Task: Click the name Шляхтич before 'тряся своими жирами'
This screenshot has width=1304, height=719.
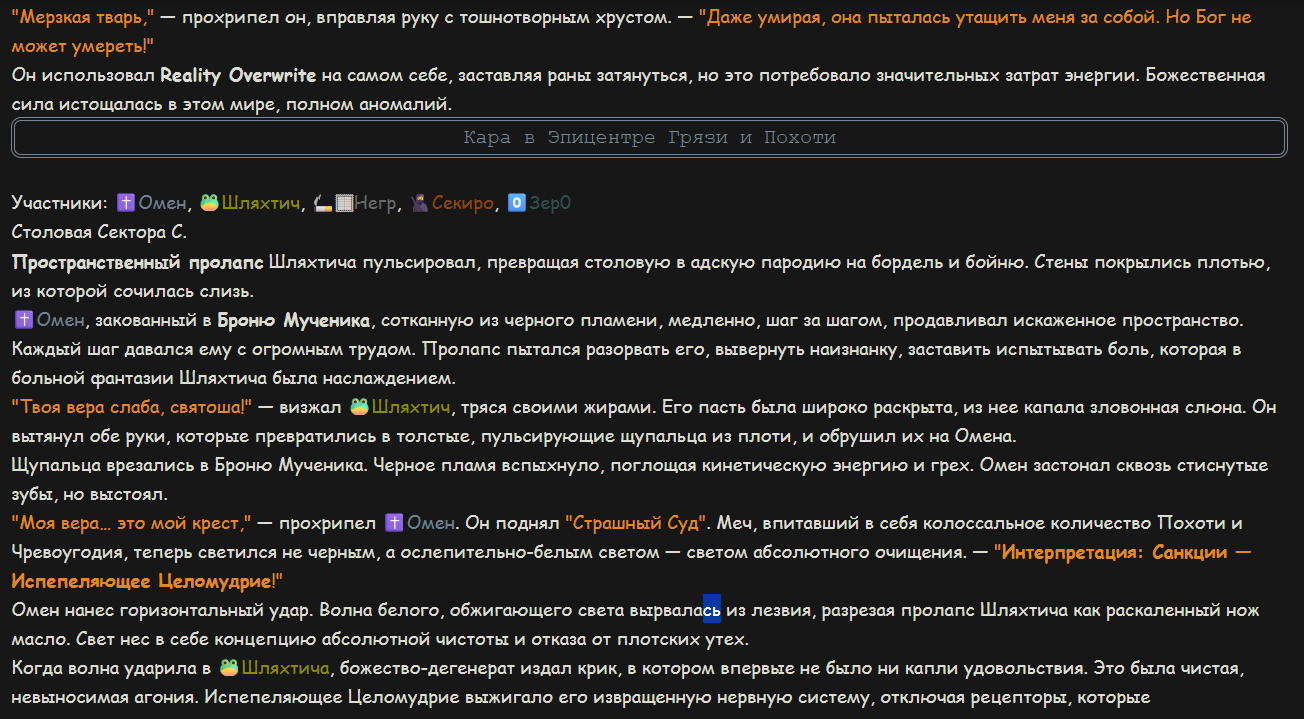Action: click(x=410, y=407)
